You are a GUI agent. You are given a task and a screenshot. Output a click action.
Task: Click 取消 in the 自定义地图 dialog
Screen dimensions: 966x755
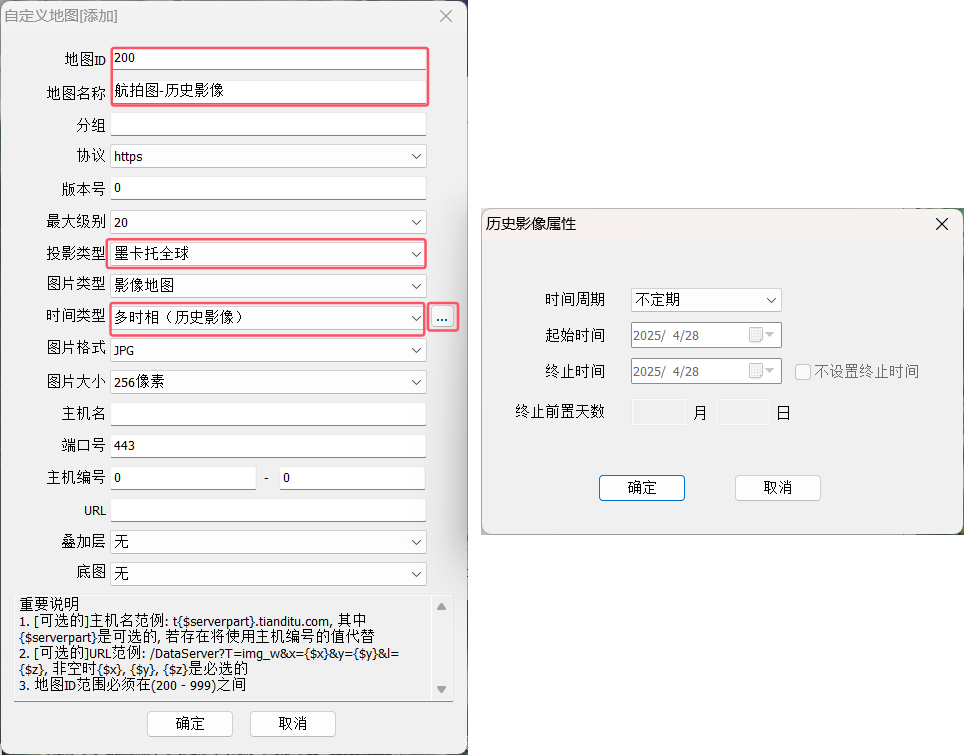click(293, 724)
